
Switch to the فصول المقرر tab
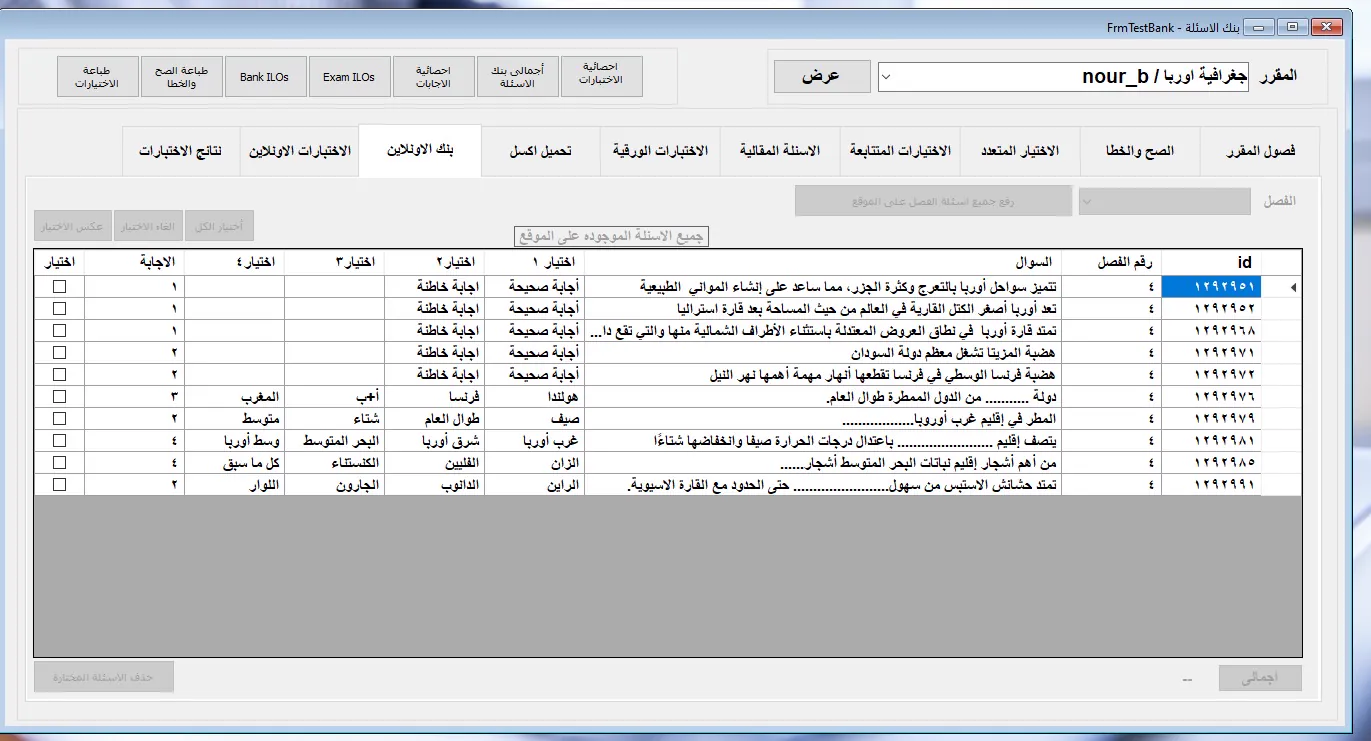pos(1260,151)
